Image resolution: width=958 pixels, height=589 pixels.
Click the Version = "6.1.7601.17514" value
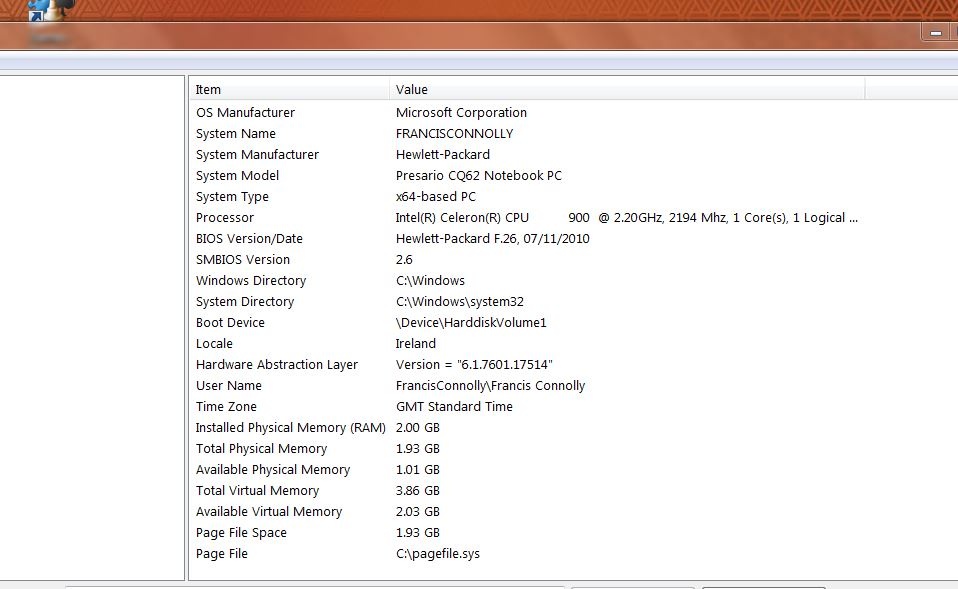pos(474,365)
